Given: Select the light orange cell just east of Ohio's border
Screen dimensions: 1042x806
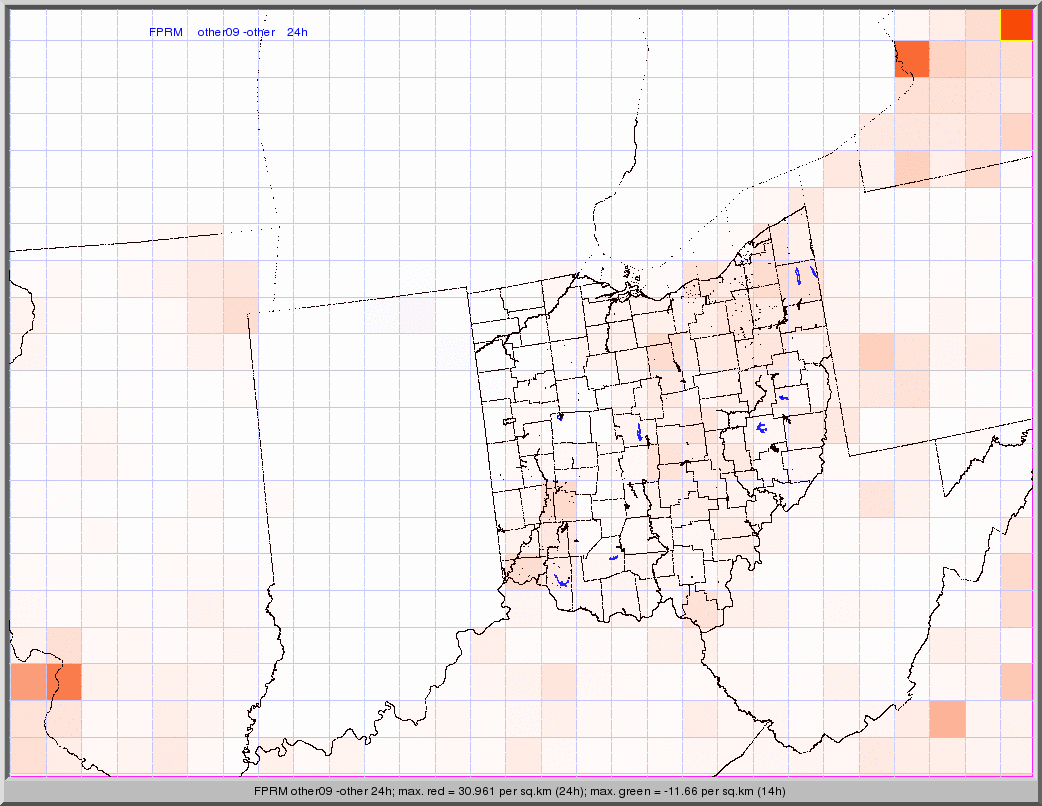Looking at the screenshot, I should (x=876, y=351).
